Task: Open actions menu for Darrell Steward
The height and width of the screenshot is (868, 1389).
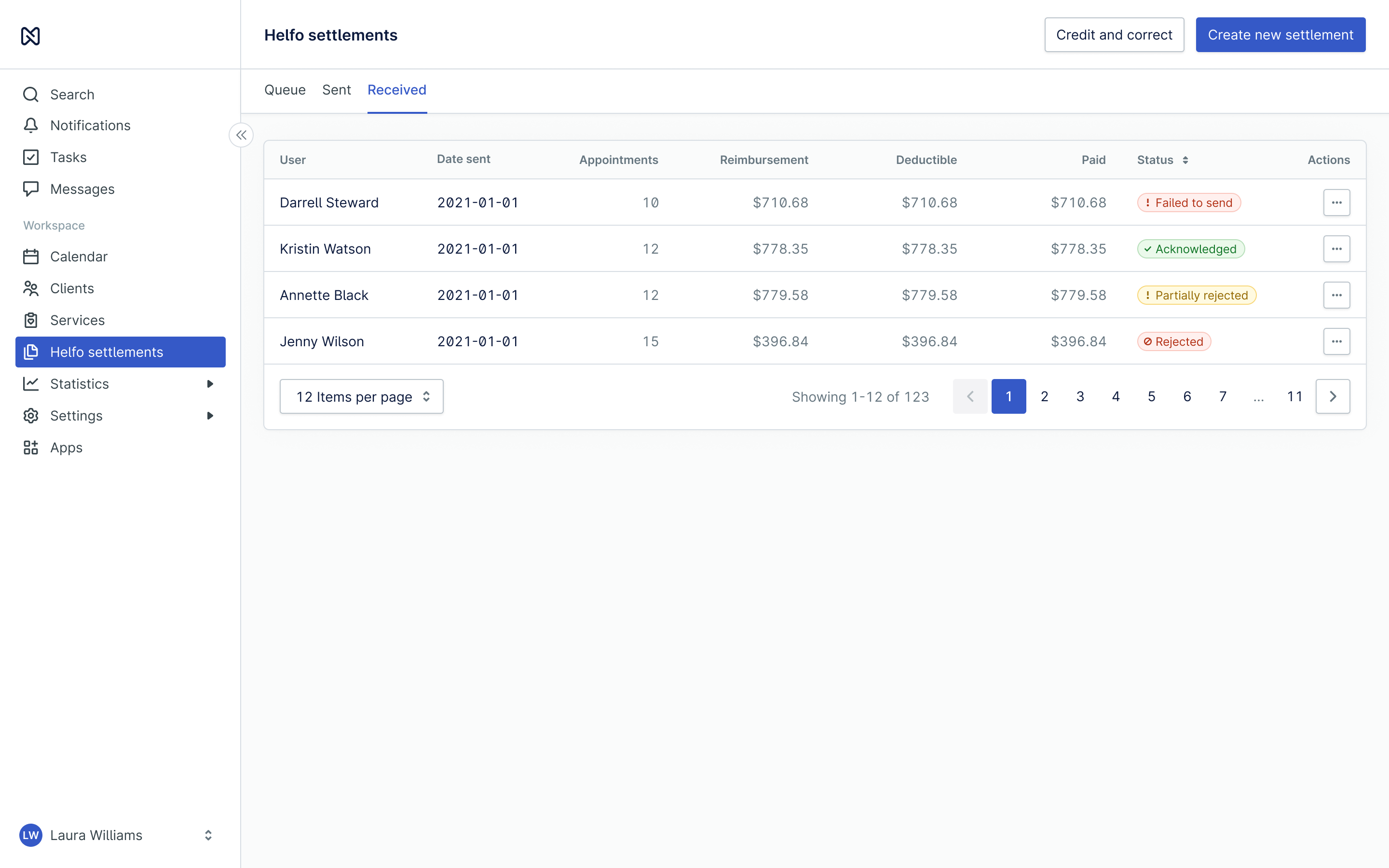Action: click(x=1337, y=203)
